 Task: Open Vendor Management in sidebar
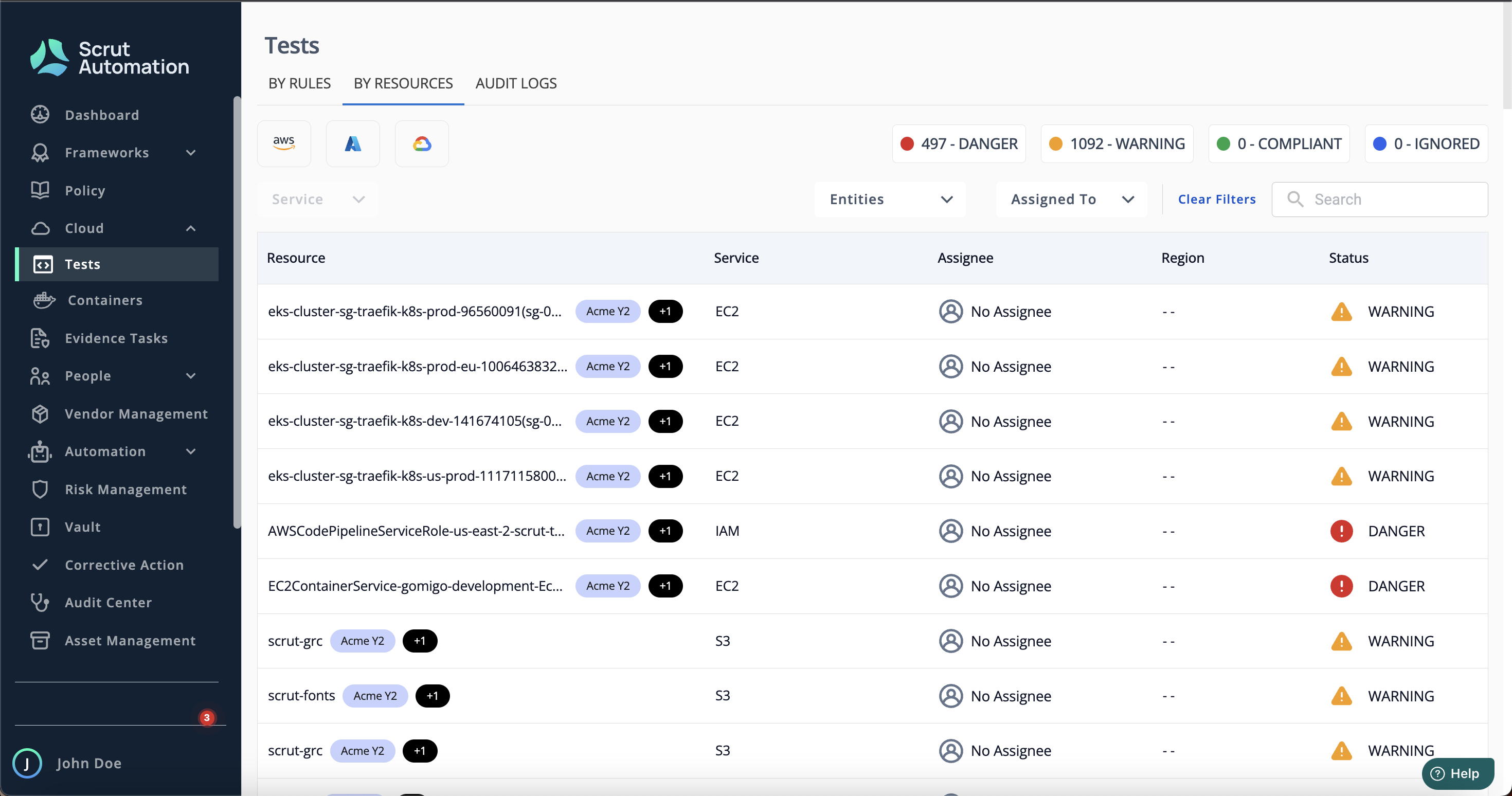pos(136,414)
